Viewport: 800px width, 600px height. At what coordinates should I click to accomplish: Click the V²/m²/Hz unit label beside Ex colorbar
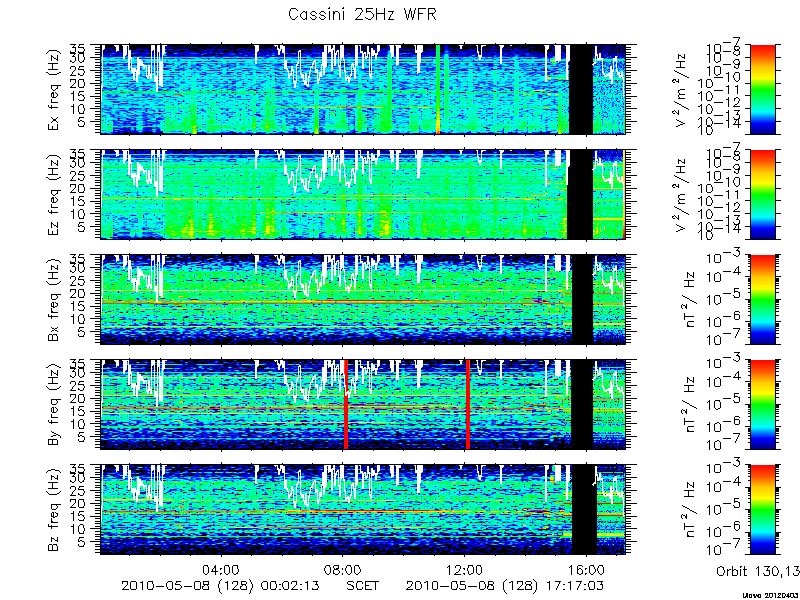click(x=682, y=89)
